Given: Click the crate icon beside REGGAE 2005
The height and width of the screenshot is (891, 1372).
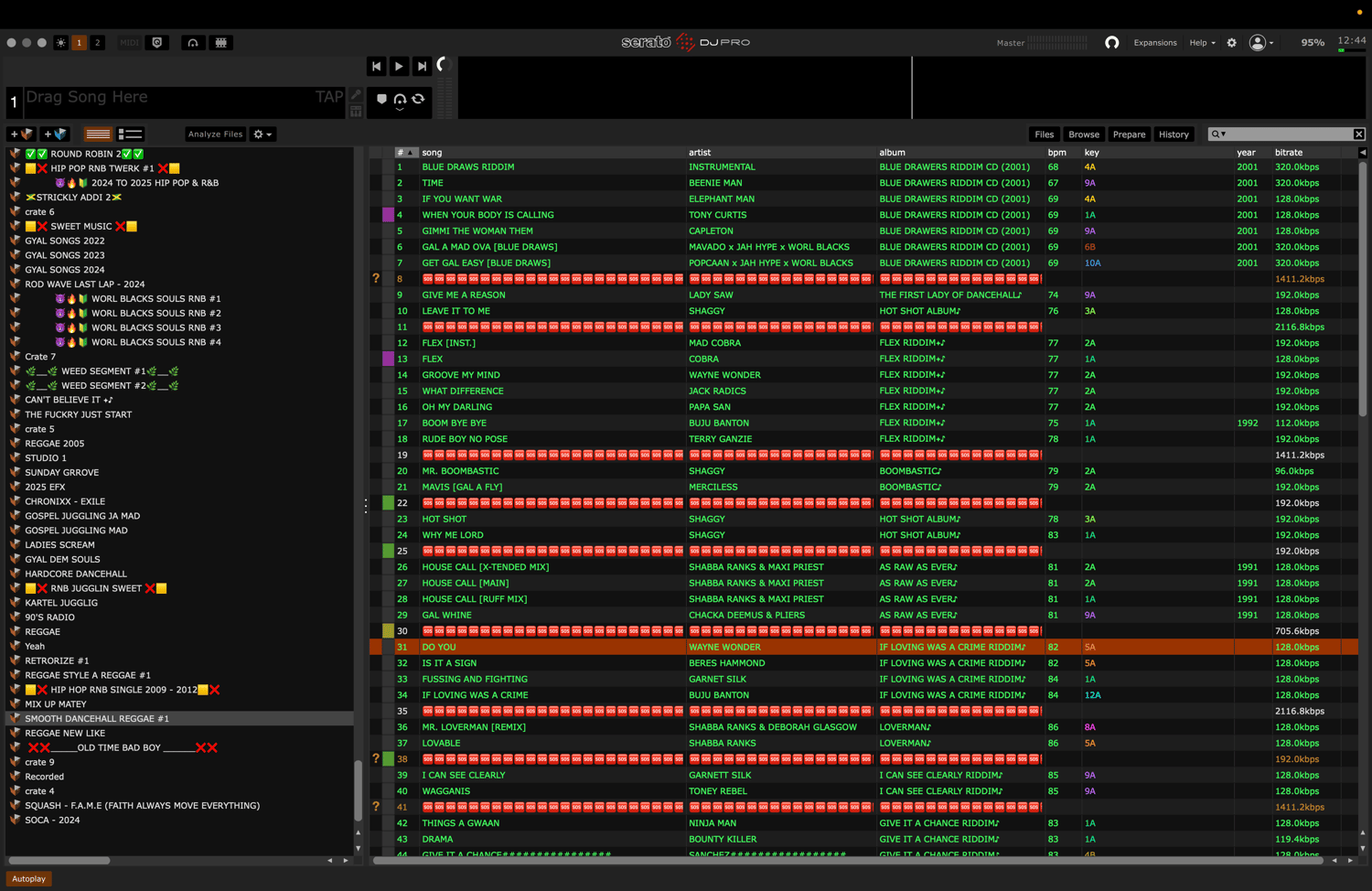Looking at the screenshot, I should click(15, 444).
